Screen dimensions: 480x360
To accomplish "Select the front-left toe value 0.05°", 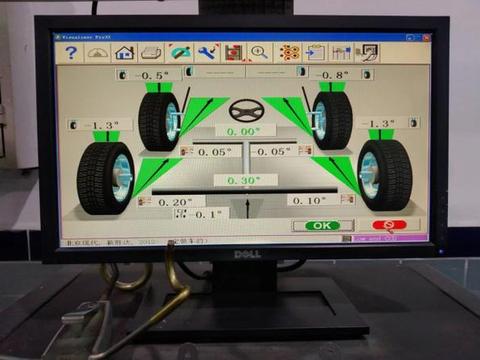I will [x=216, y=152].
